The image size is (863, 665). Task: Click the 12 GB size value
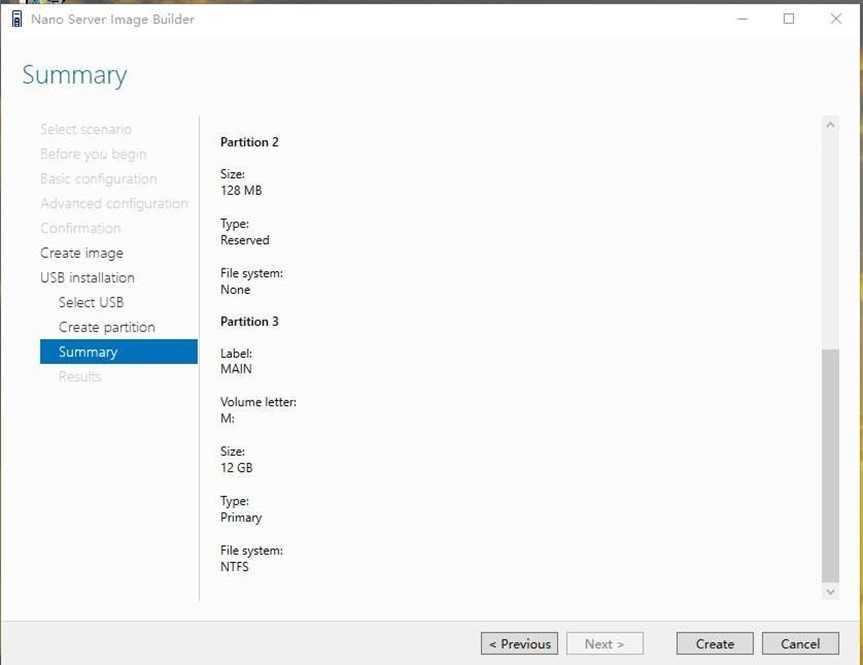237,468
